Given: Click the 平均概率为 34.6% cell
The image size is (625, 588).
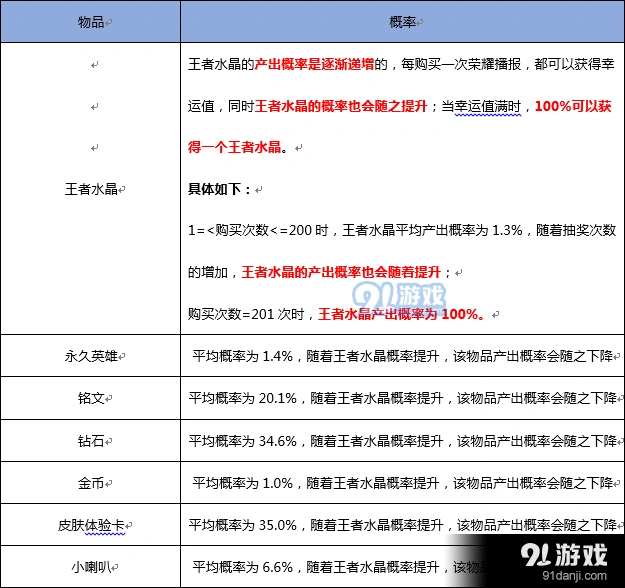Looking at the screenshot, I should click(403, 441).
